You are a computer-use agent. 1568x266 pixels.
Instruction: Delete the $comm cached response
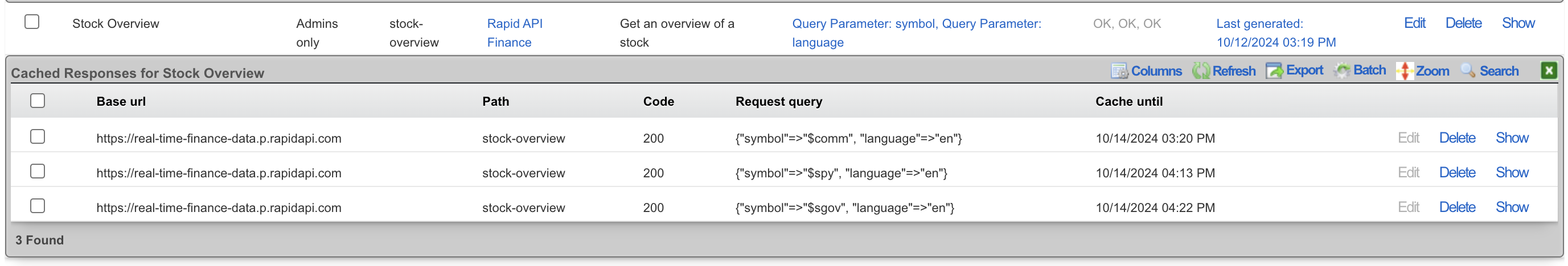pyautogui.click(x=1457, y=138)
